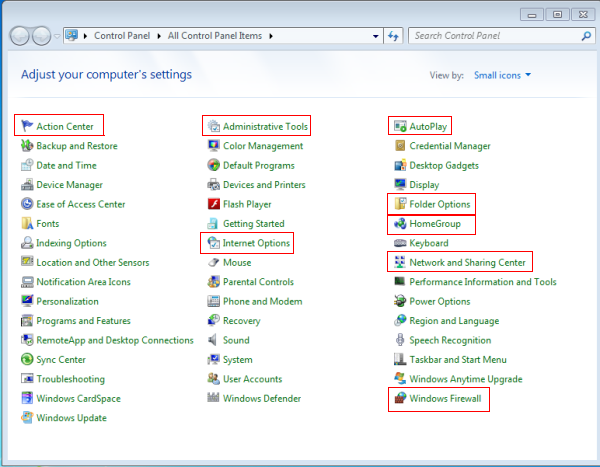Open the AutoPlay icon
The width and height of the screenshot is (600, 467).
(400, 126)
